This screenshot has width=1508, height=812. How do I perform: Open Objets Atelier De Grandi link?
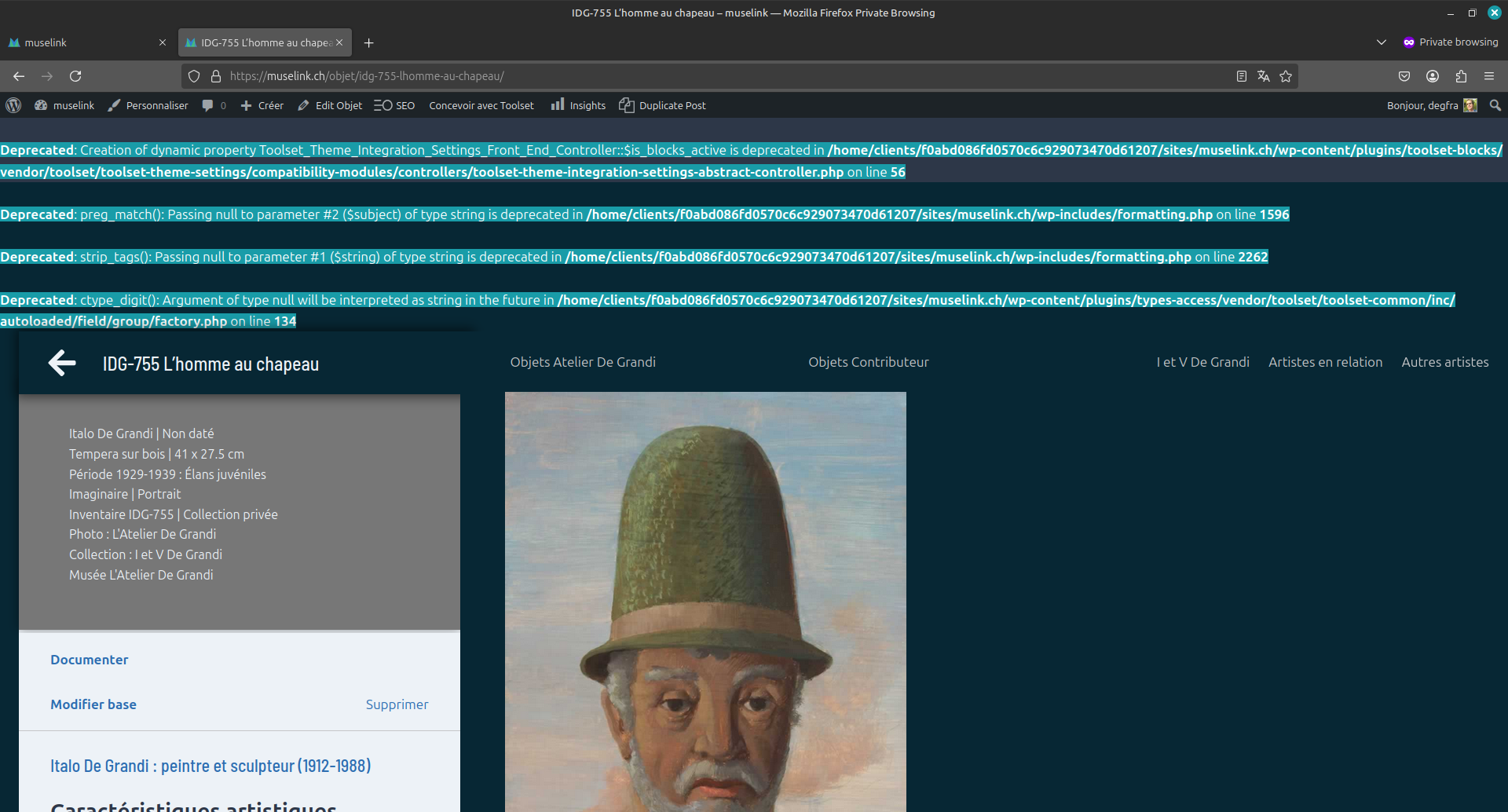click(x=583, y=362)
